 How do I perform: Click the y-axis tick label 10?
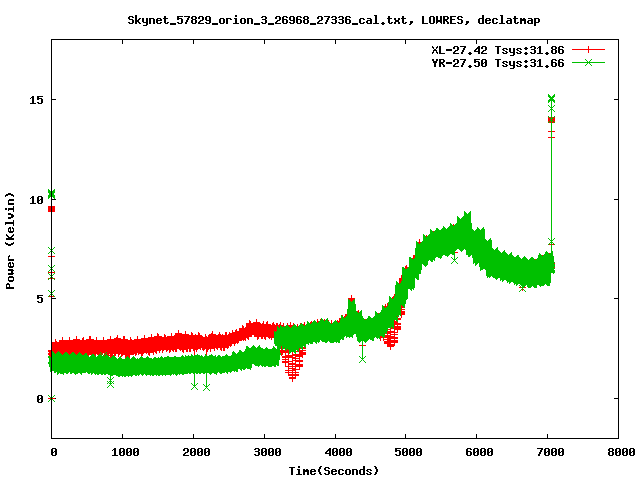click(x=36, y=200)
